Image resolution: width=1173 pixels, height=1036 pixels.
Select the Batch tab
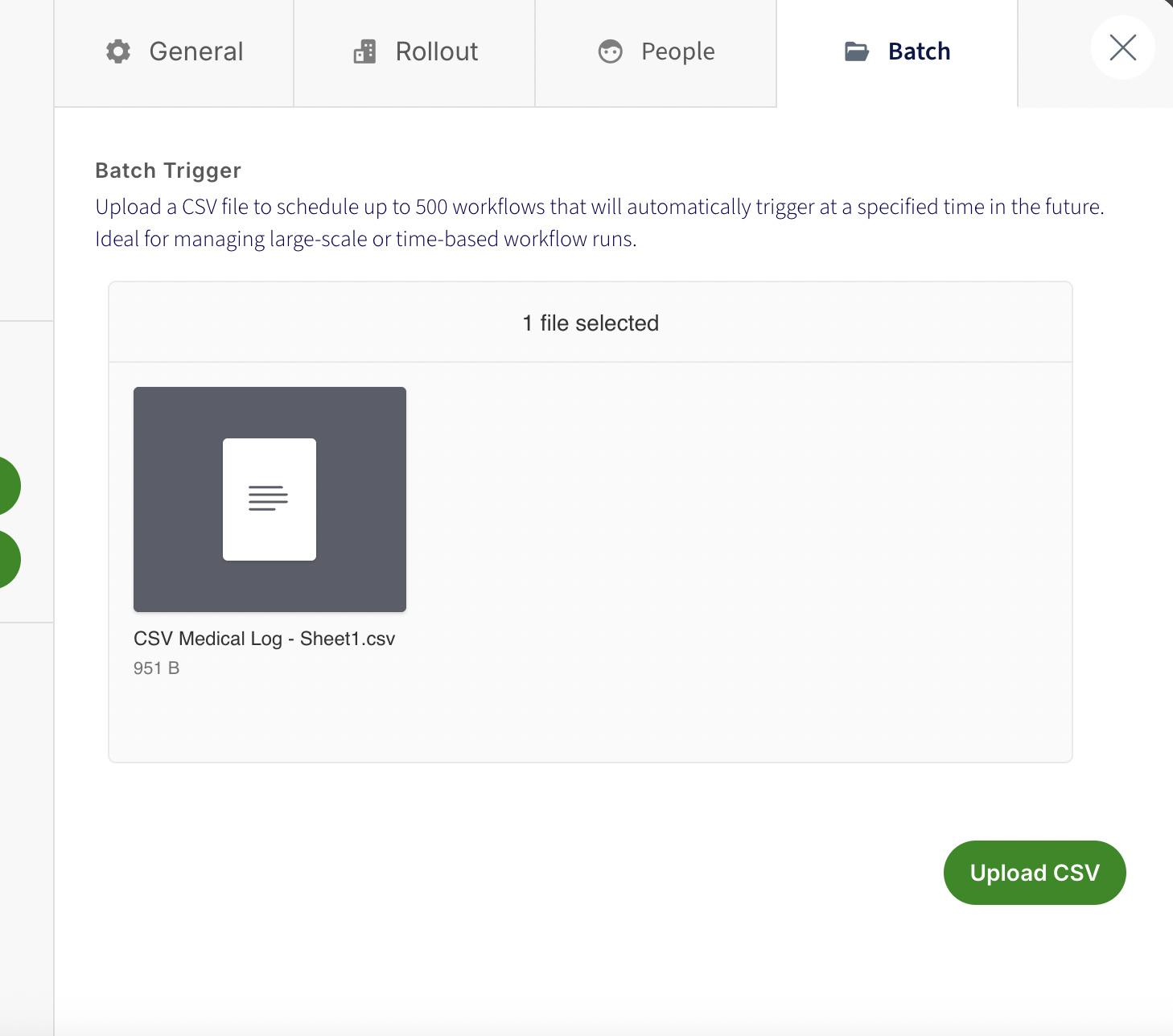pos(897,52)
